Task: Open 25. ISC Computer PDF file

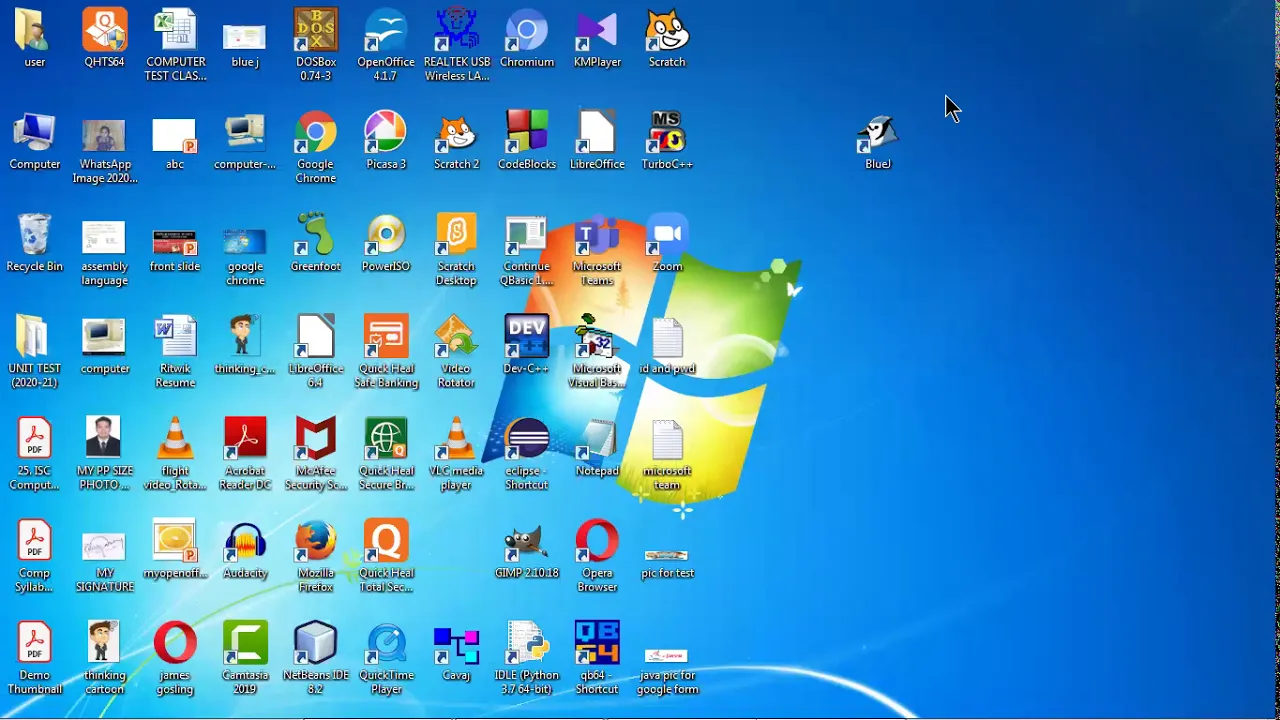Action: (x=34, y=455)
